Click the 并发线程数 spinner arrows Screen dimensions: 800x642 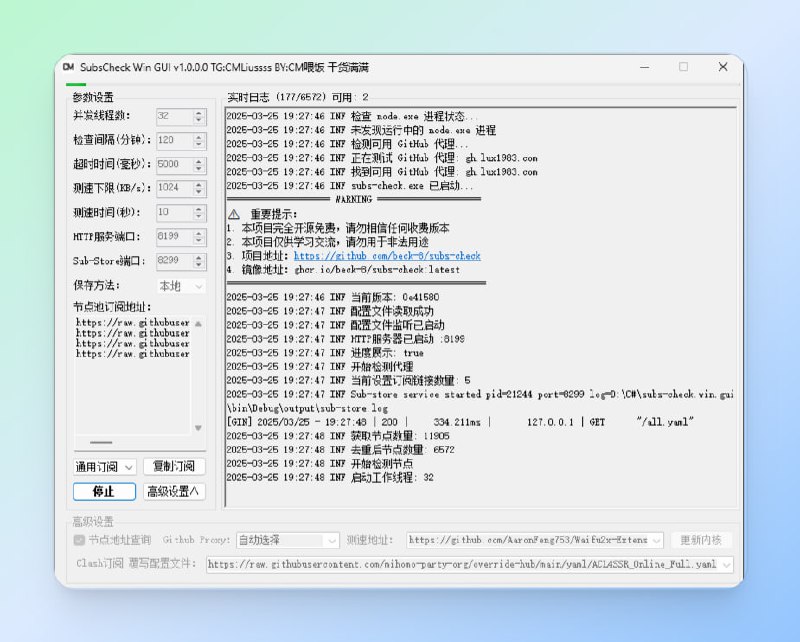(197, 116)
